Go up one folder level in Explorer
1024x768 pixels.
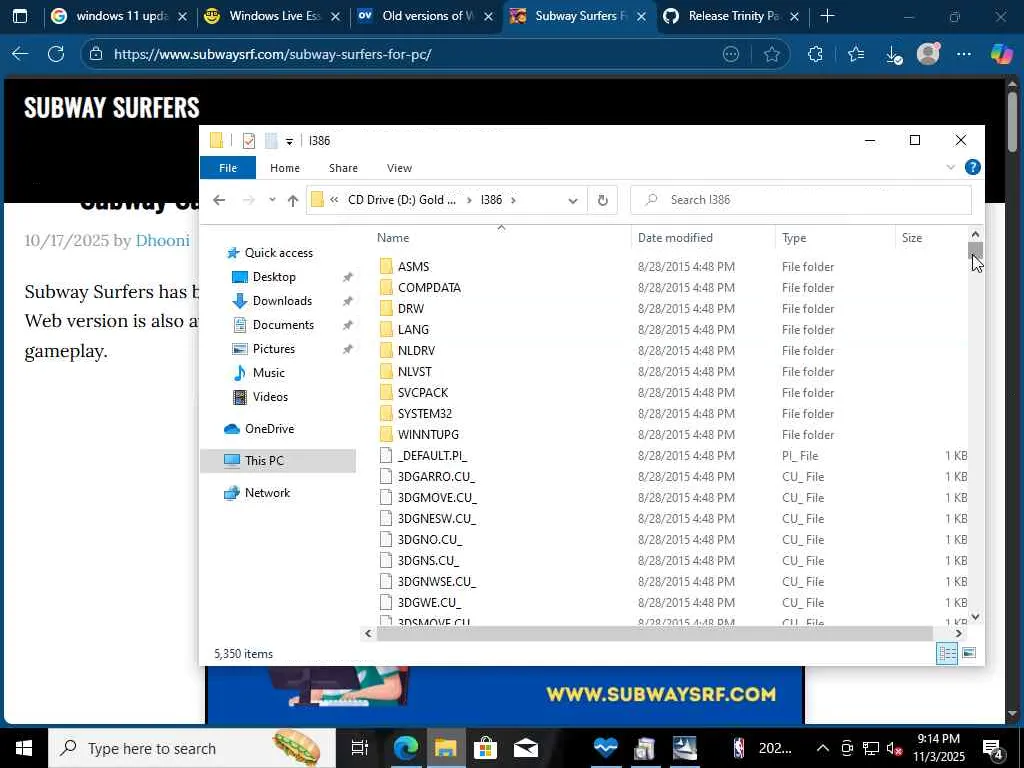(x=293, y=200)
